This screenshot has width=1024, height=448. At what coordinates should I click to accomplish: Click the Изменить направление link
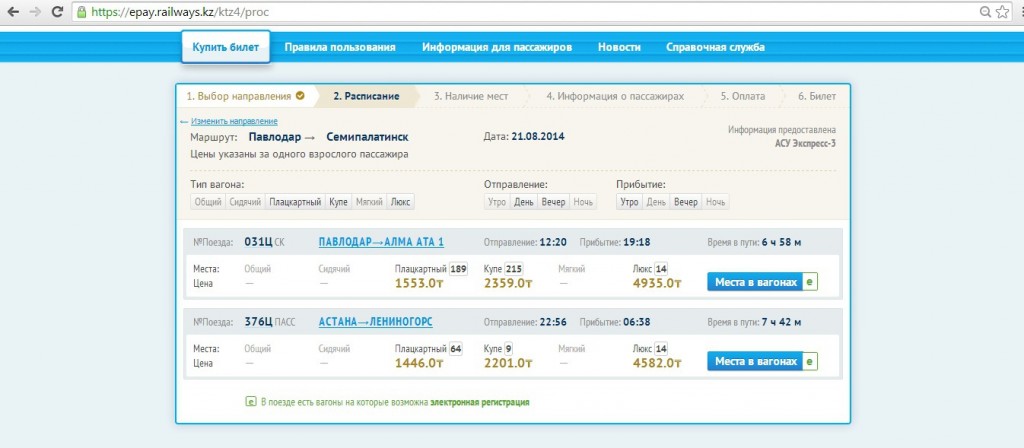pos(226,121)
